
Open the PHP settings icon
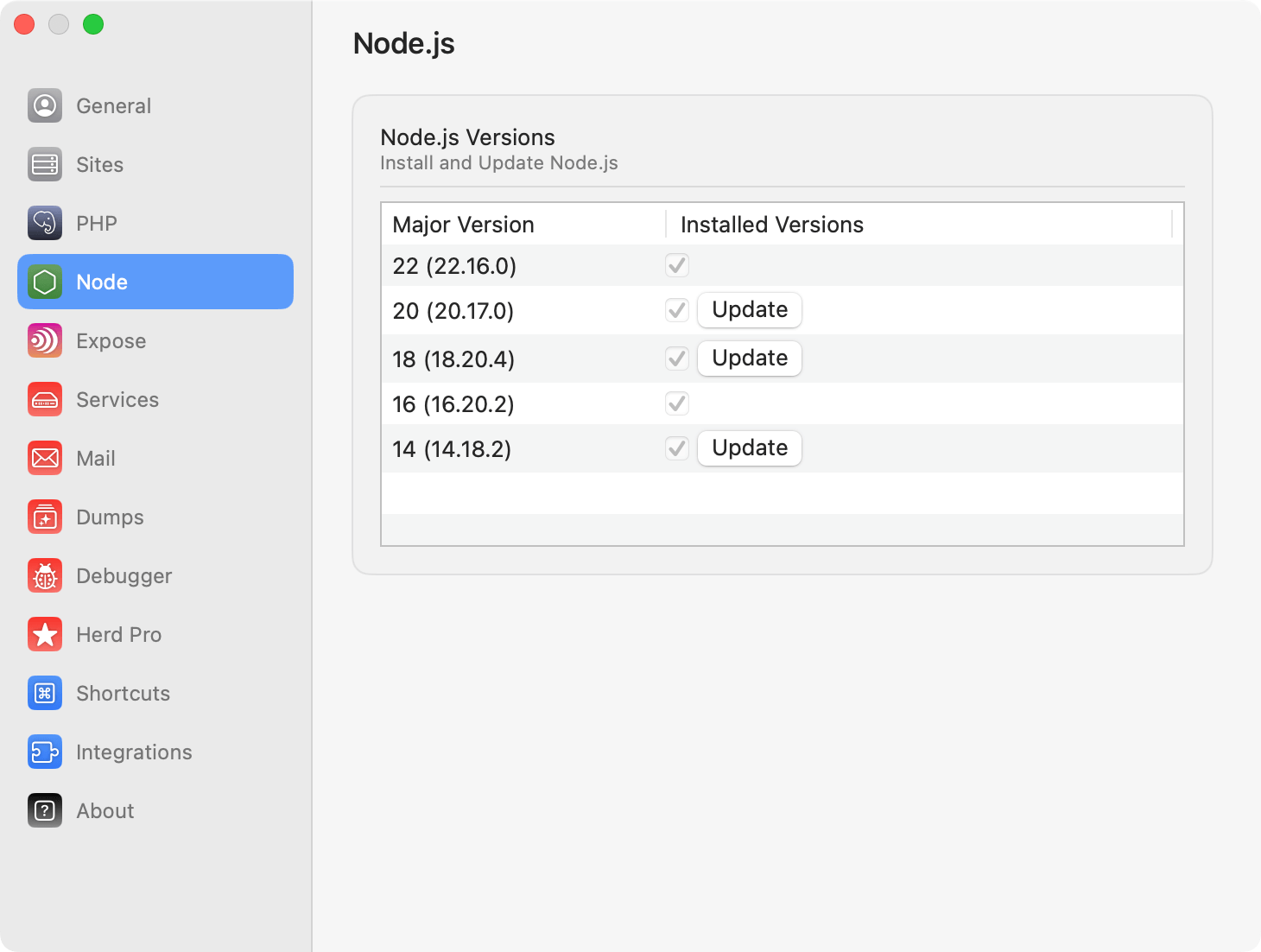[44, 223]
